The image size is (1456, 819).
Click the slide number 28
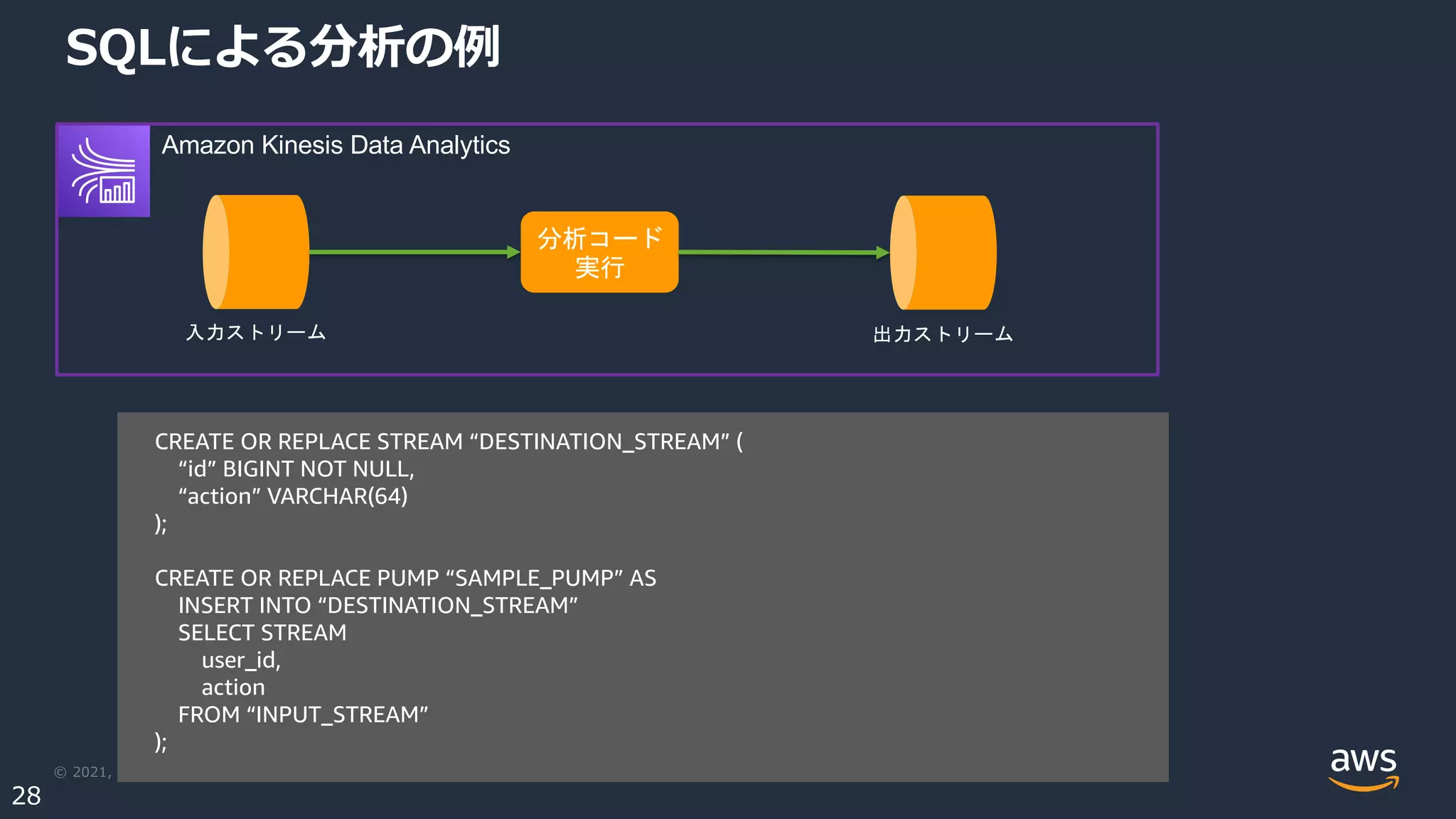pyautogui.click(x=26, y=796)
